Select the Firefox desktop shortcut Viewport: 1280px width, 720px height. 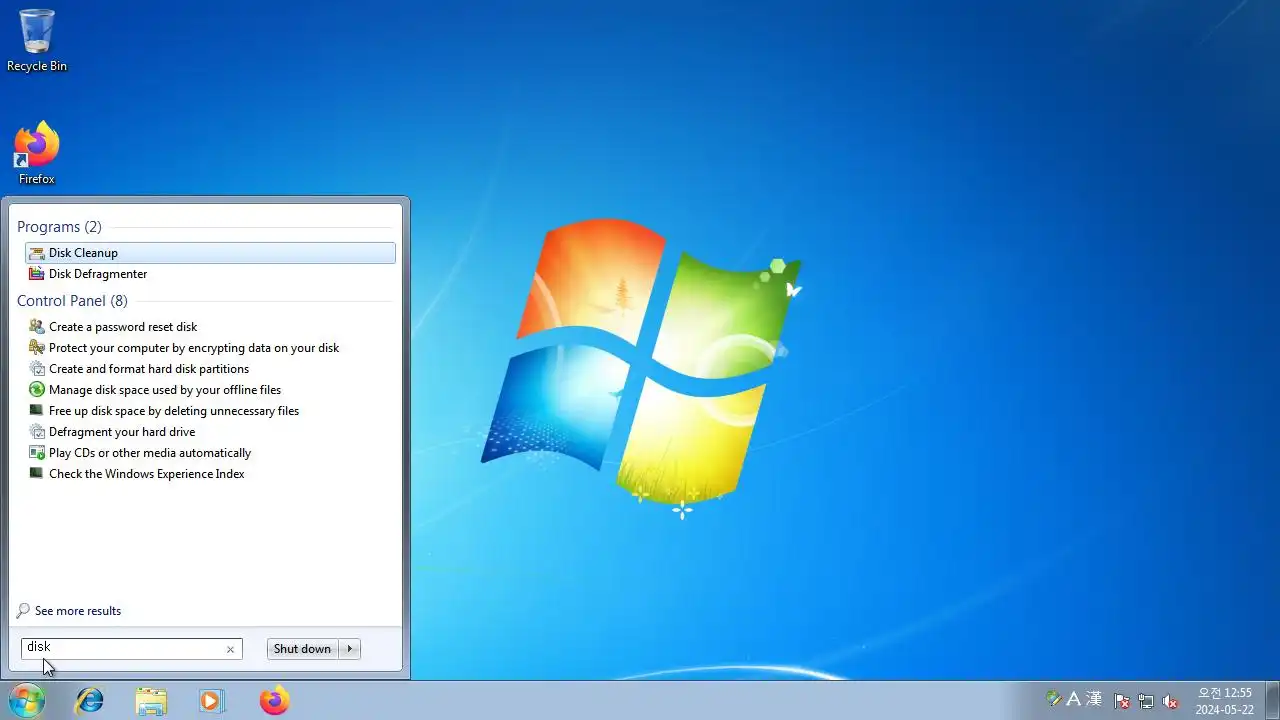pyautogui.click(x=37, y=153)
